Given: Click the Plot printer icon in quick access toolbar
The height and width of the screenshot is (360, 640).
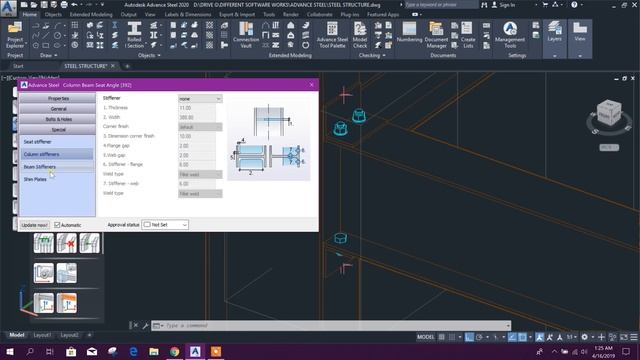Looking at the screenshot, I should click(x=64, y=5).
